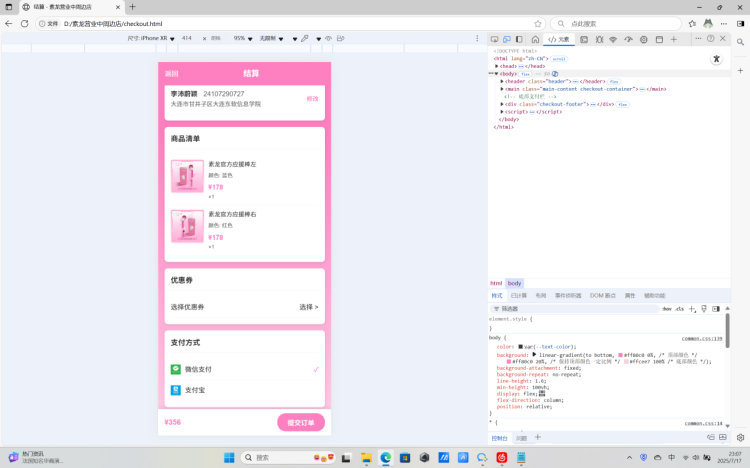Open the 95% zoom dropdown

click(243, 38)
